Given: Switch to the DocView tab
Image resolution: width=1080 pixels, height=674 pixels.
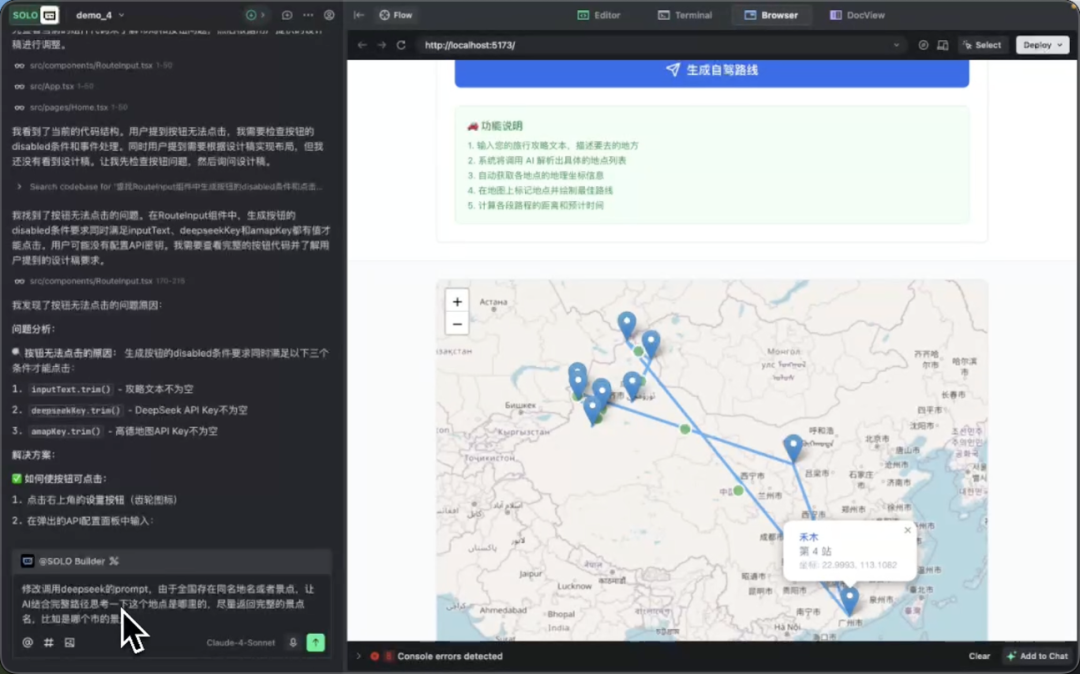Looking at the screenshot, I should click(856, 15).
